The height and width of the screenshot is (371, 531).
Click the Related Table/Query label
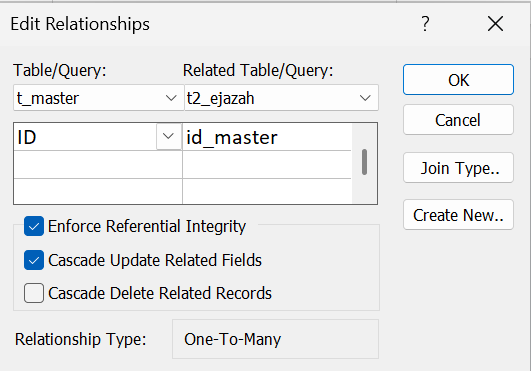tap(258, 70)
